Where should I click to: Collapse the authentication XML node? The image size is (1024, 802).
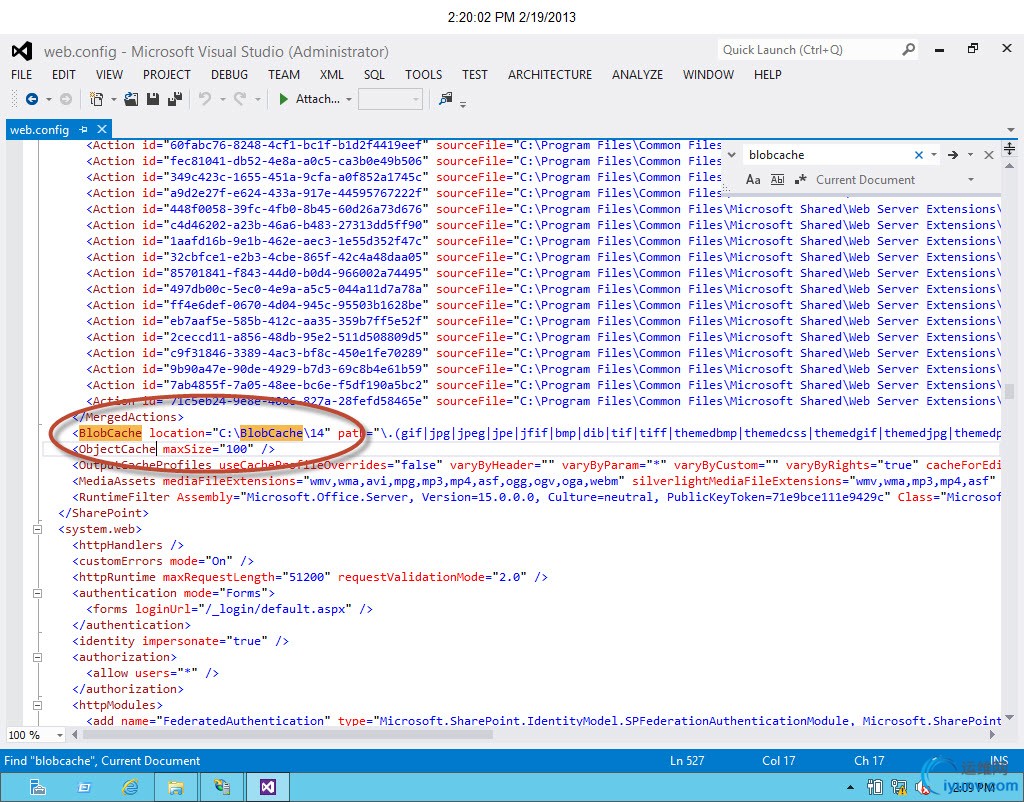(37, 593)
